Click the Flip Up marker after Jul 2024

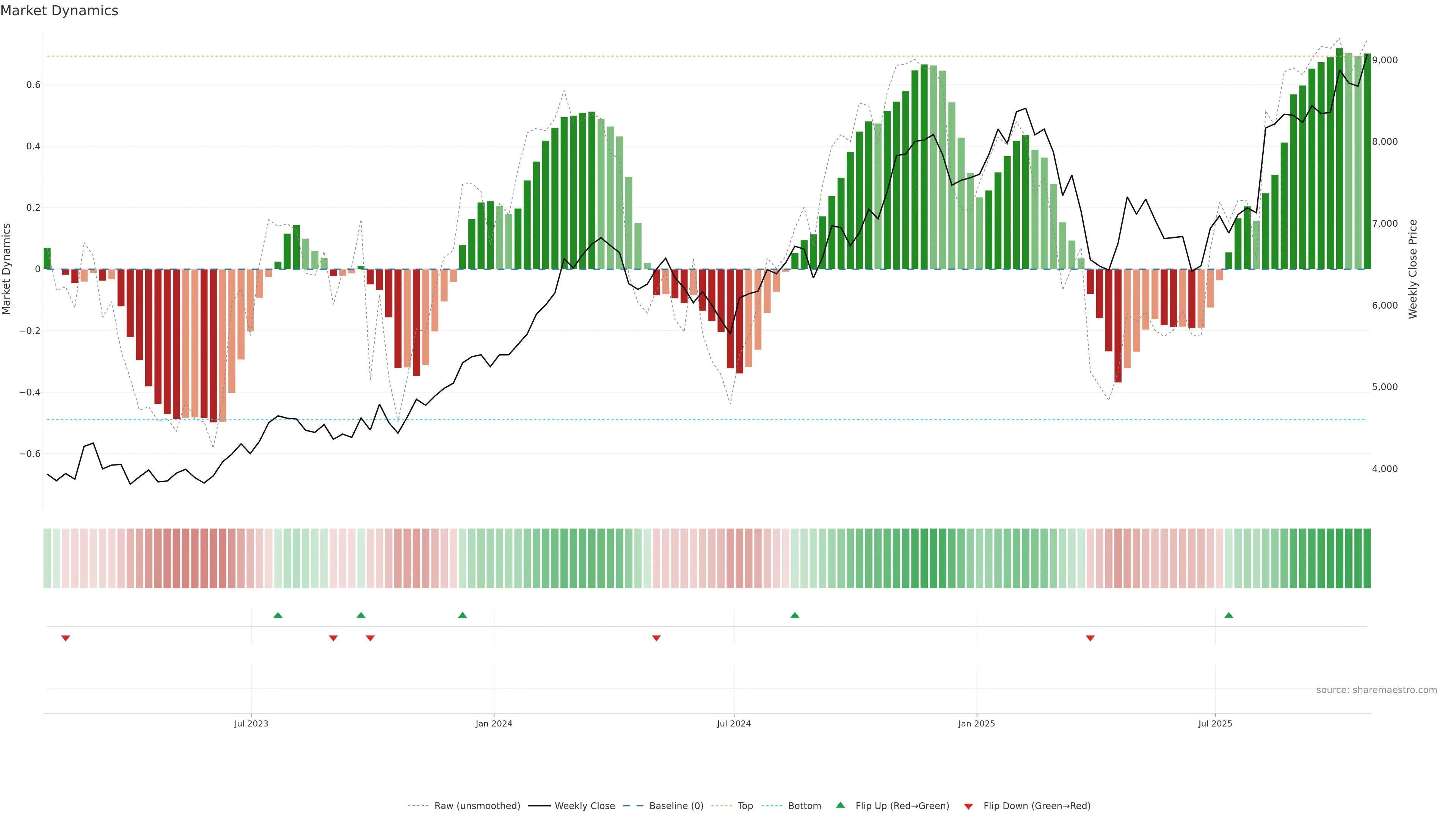tap(795, 615)
